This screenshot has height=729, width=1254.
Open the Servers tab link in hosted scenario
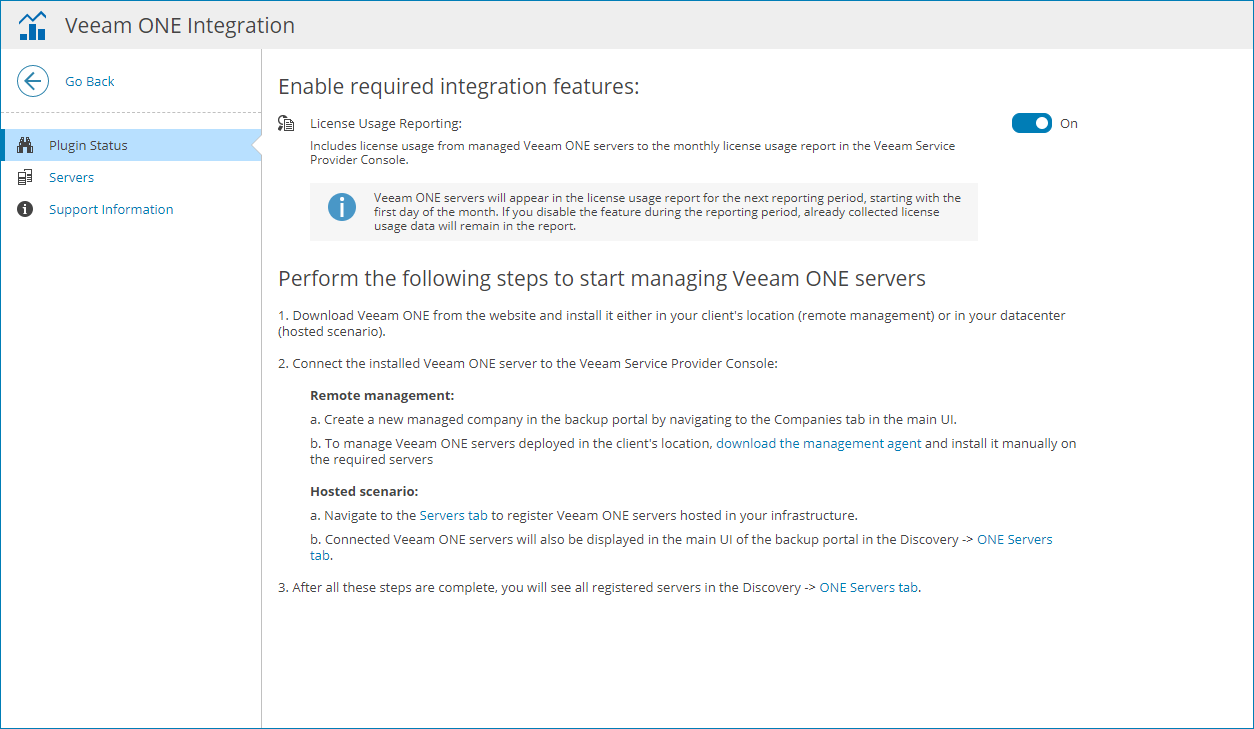[453, 516]
